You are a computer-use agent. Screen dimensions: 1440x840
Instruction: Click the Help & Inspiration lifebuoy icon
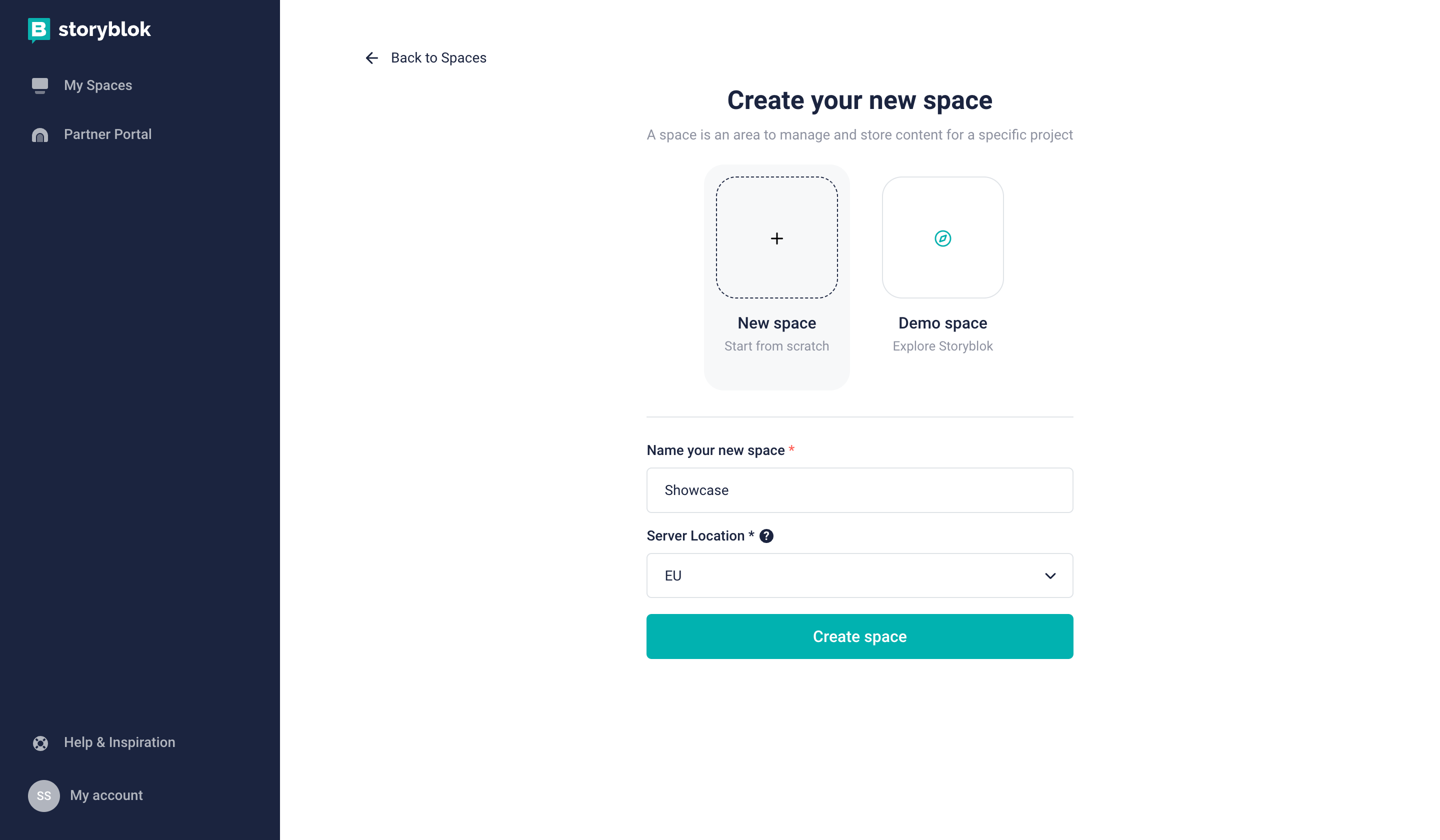pos(40,743)
